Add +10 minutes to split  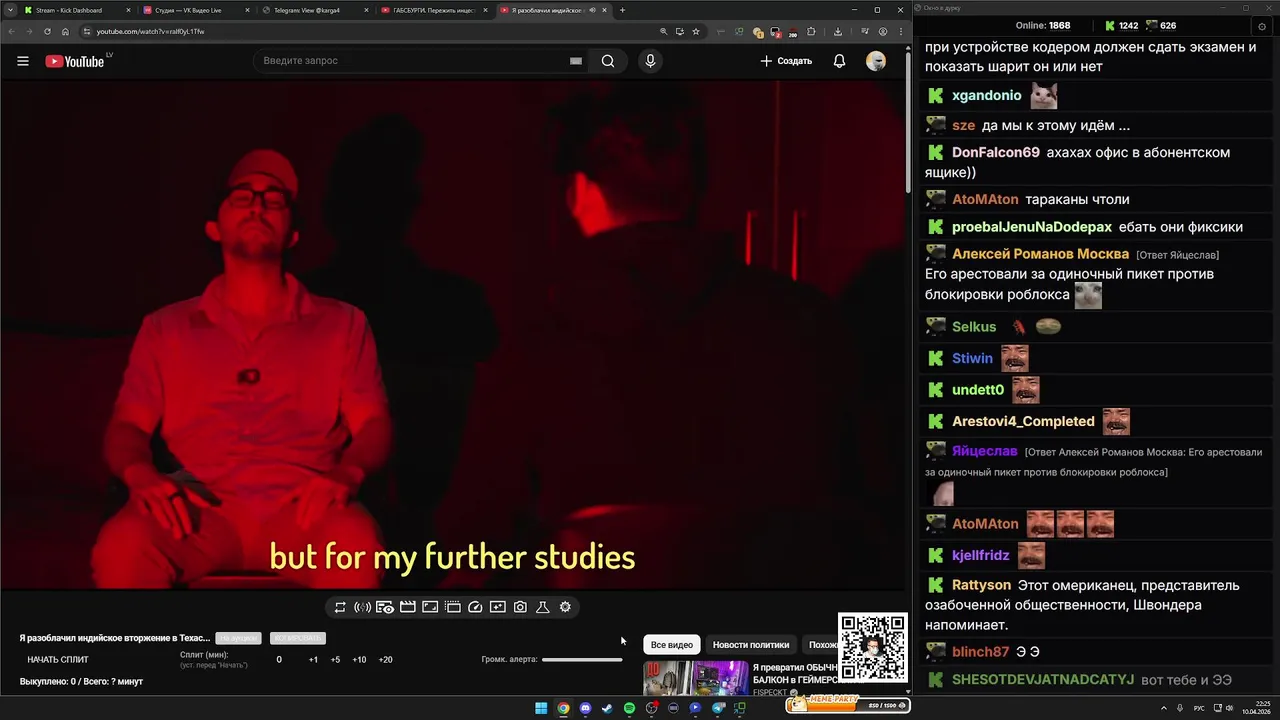359,660
